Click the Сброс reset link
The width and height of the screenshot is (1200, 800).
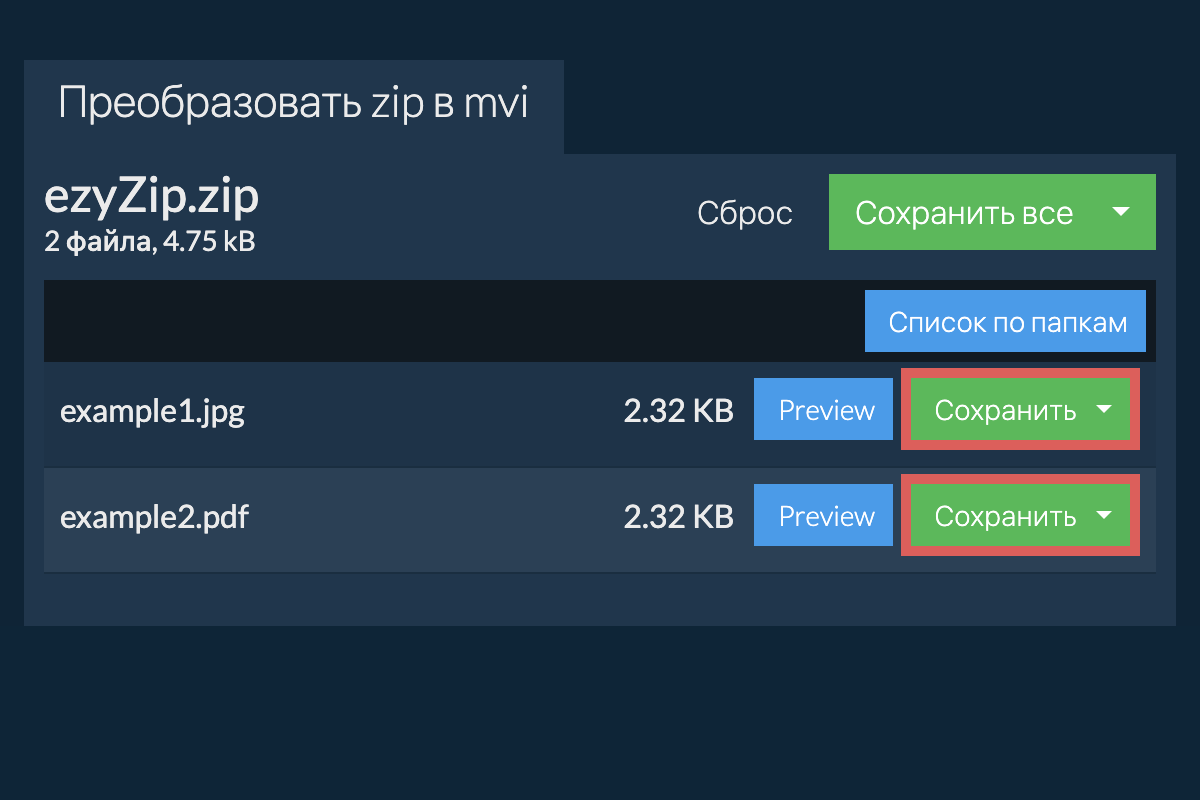click(744, 213)
